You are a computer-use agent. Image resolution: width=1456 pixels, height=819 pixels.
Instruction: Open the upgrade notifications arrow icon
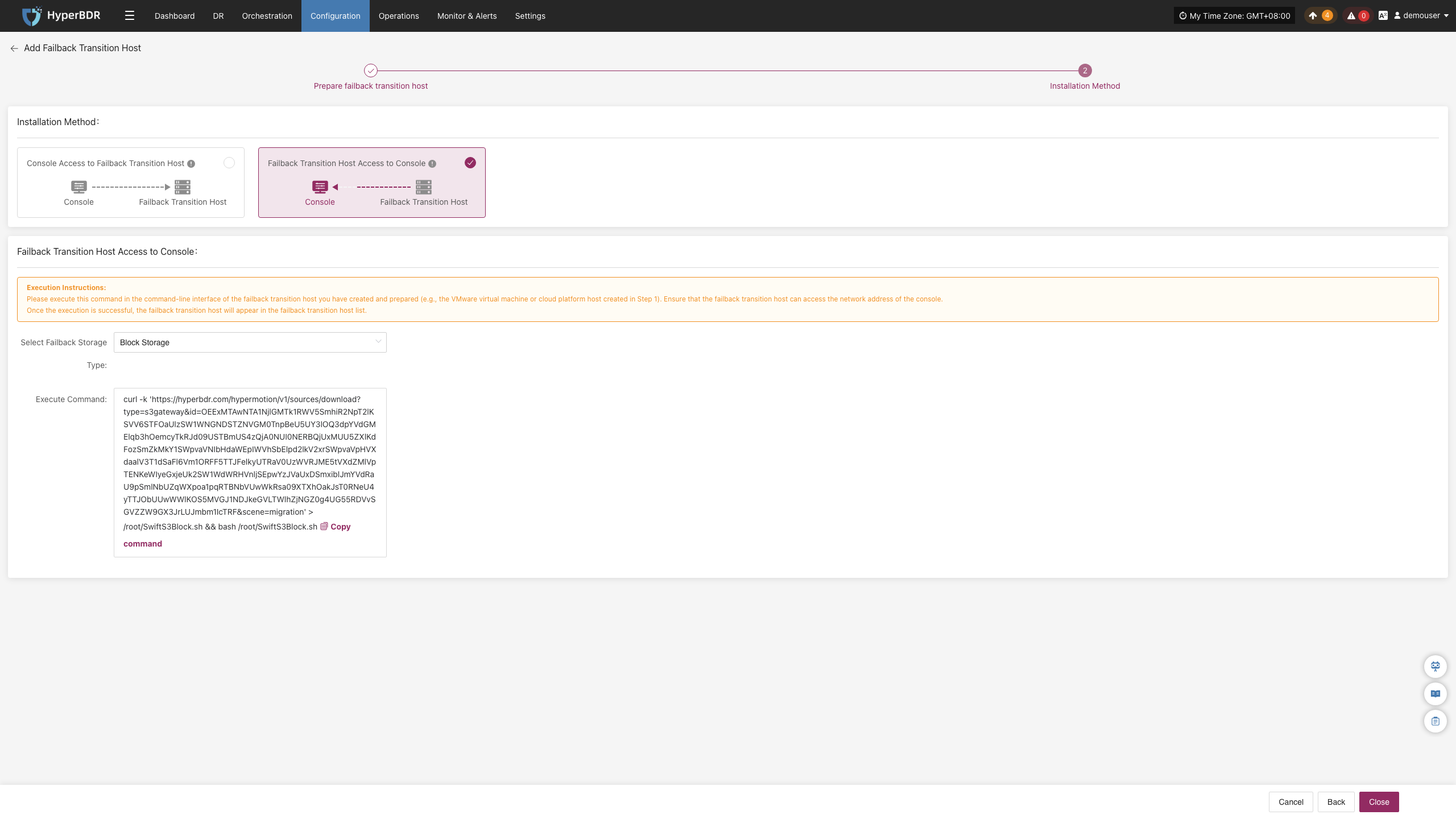[1313, 16]
